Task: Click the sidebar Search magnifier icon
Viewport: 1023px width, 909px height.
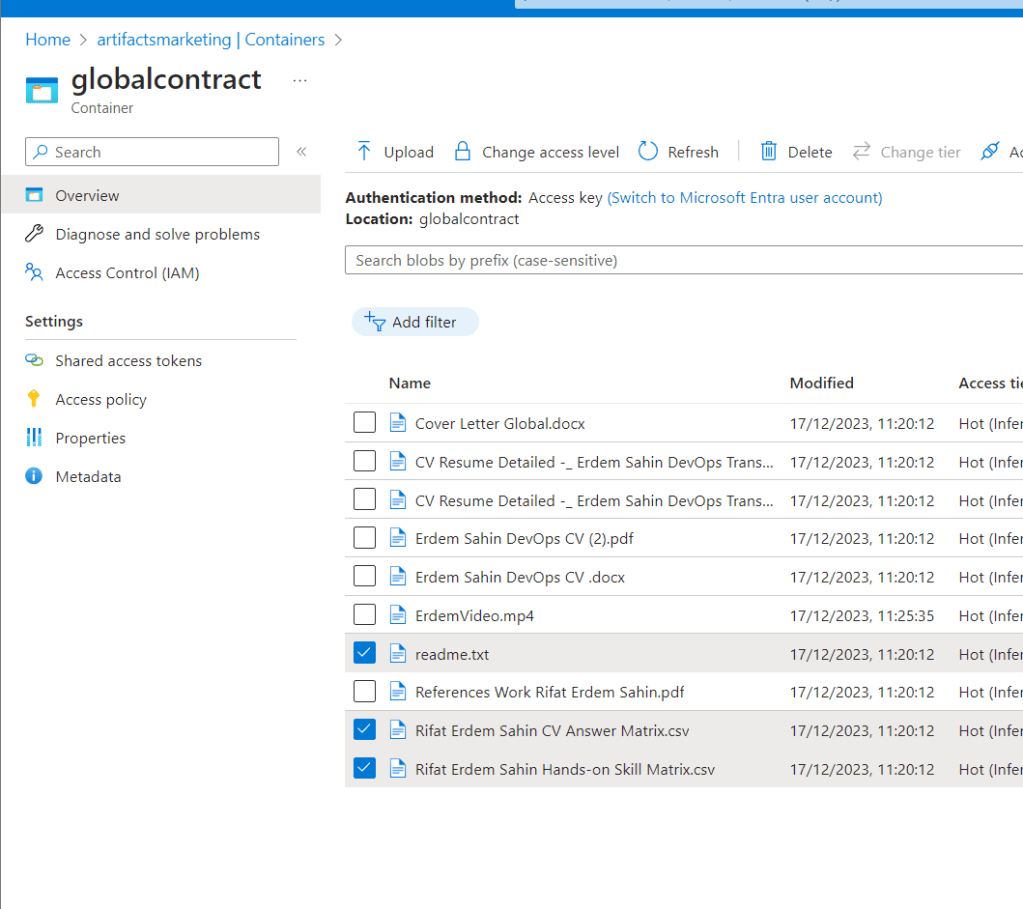Action: 40,151
